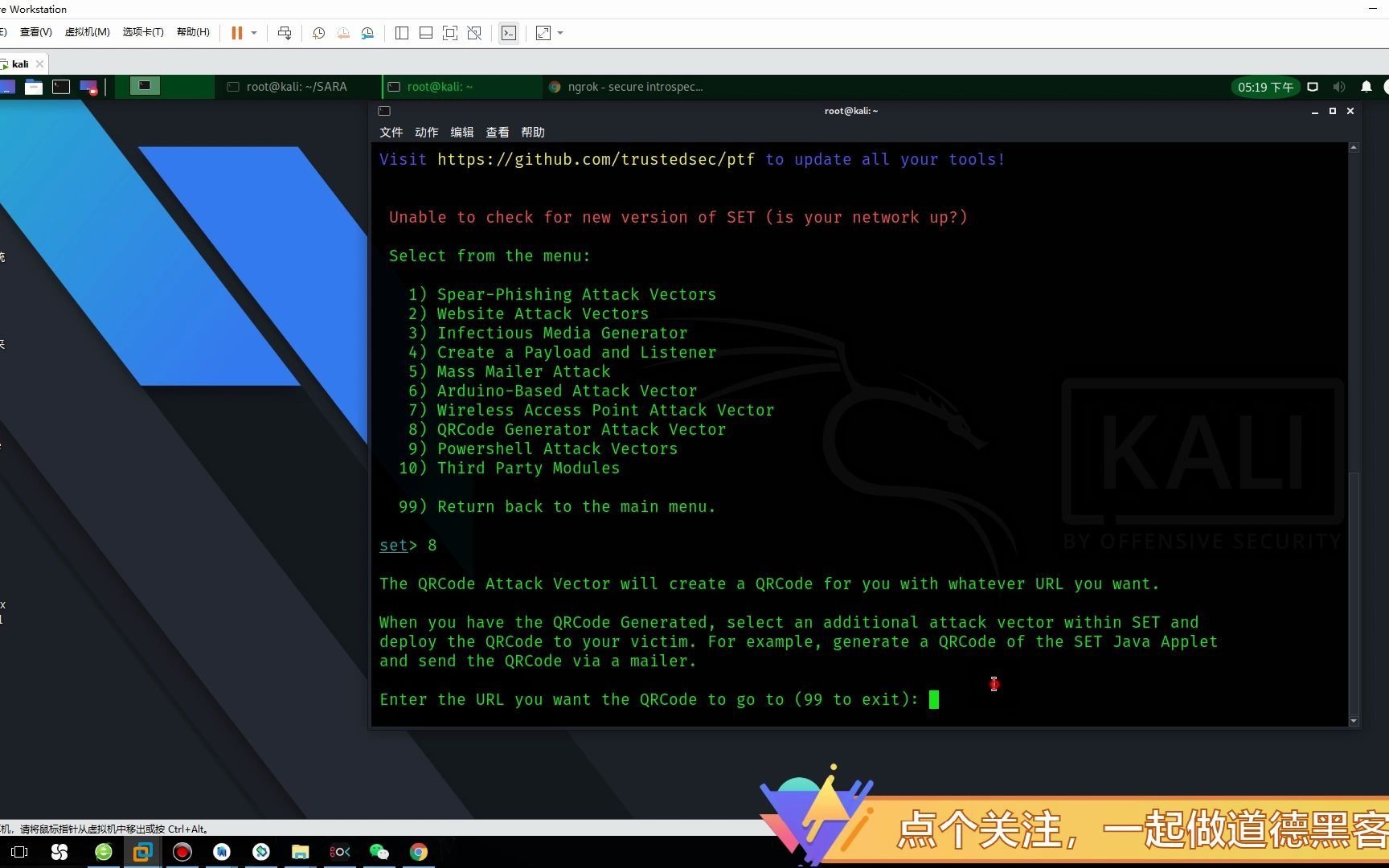Image resolution: width=1389 pixels, height=868 pixels.
Task: Open the terminal 动作 menu
Action: (x=427, y=132)
